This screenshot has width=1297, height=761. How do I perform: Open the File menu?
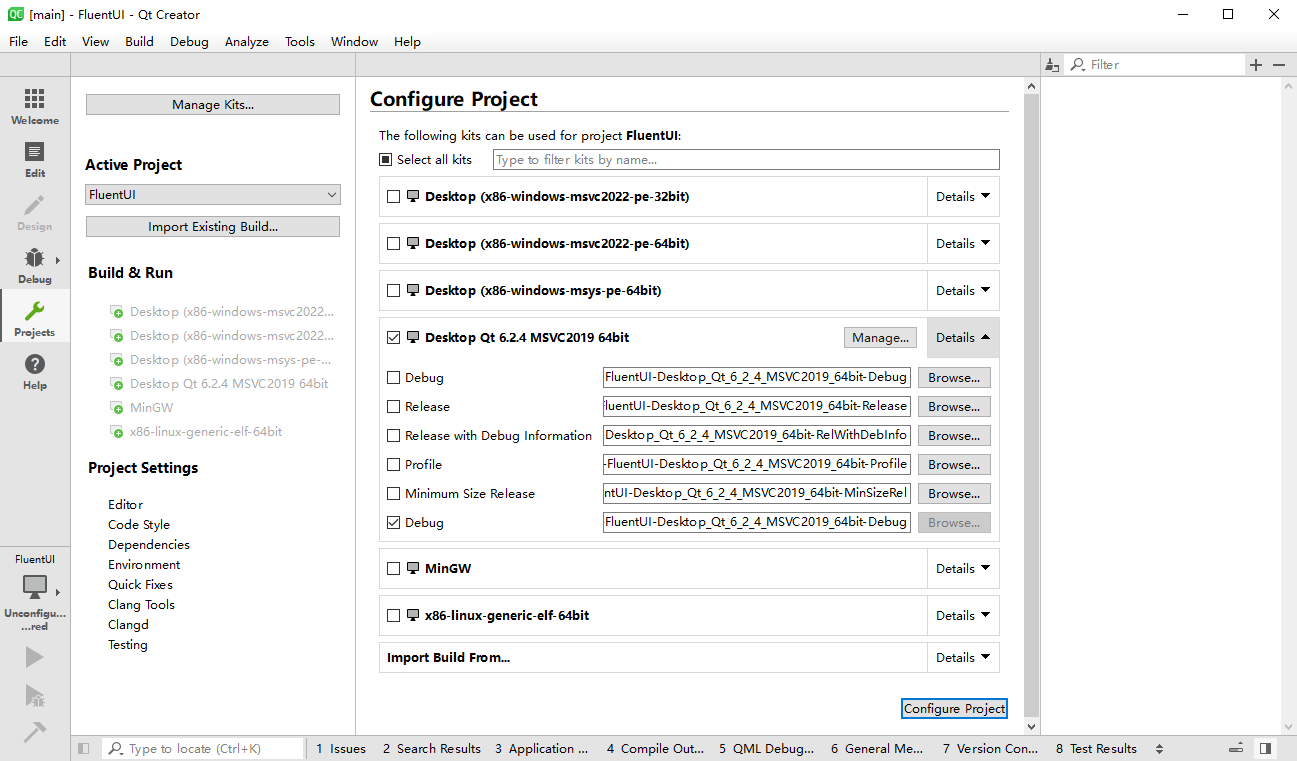tap(18, 42)
